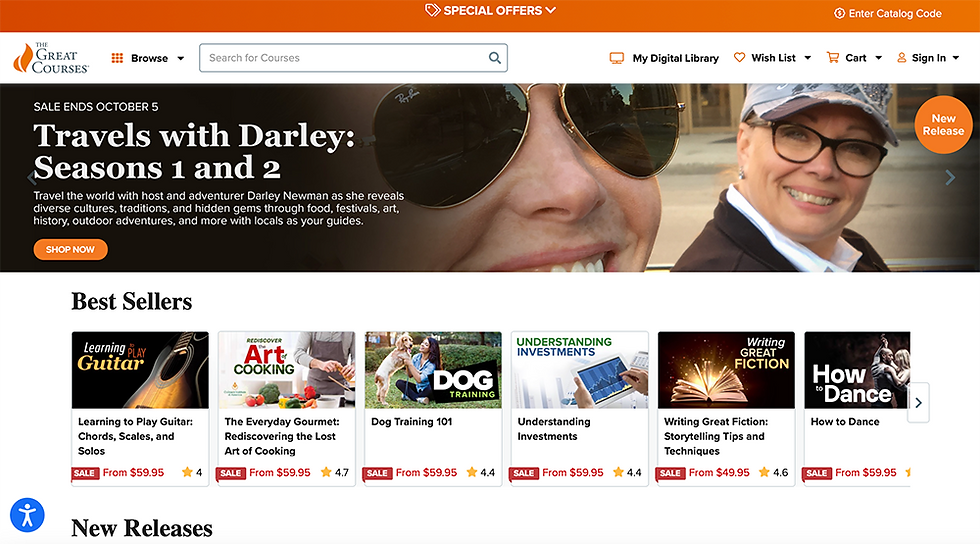This screenshot has width=980, height=544.
Task: Expand the Cart dropdown arrow
Action: click(878, 58)
